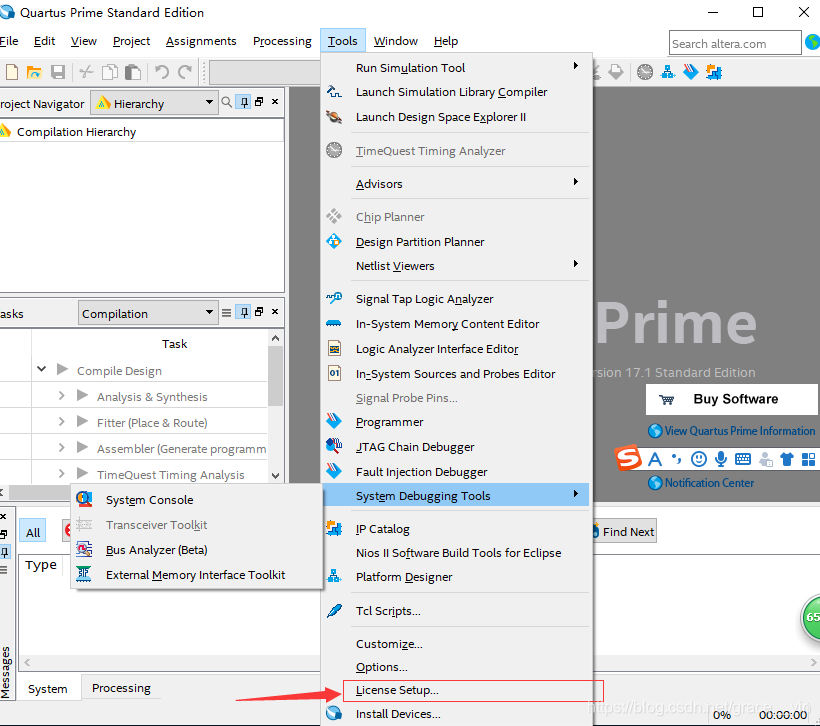Expand the Analysis & Synthesis task

(61, 395)
